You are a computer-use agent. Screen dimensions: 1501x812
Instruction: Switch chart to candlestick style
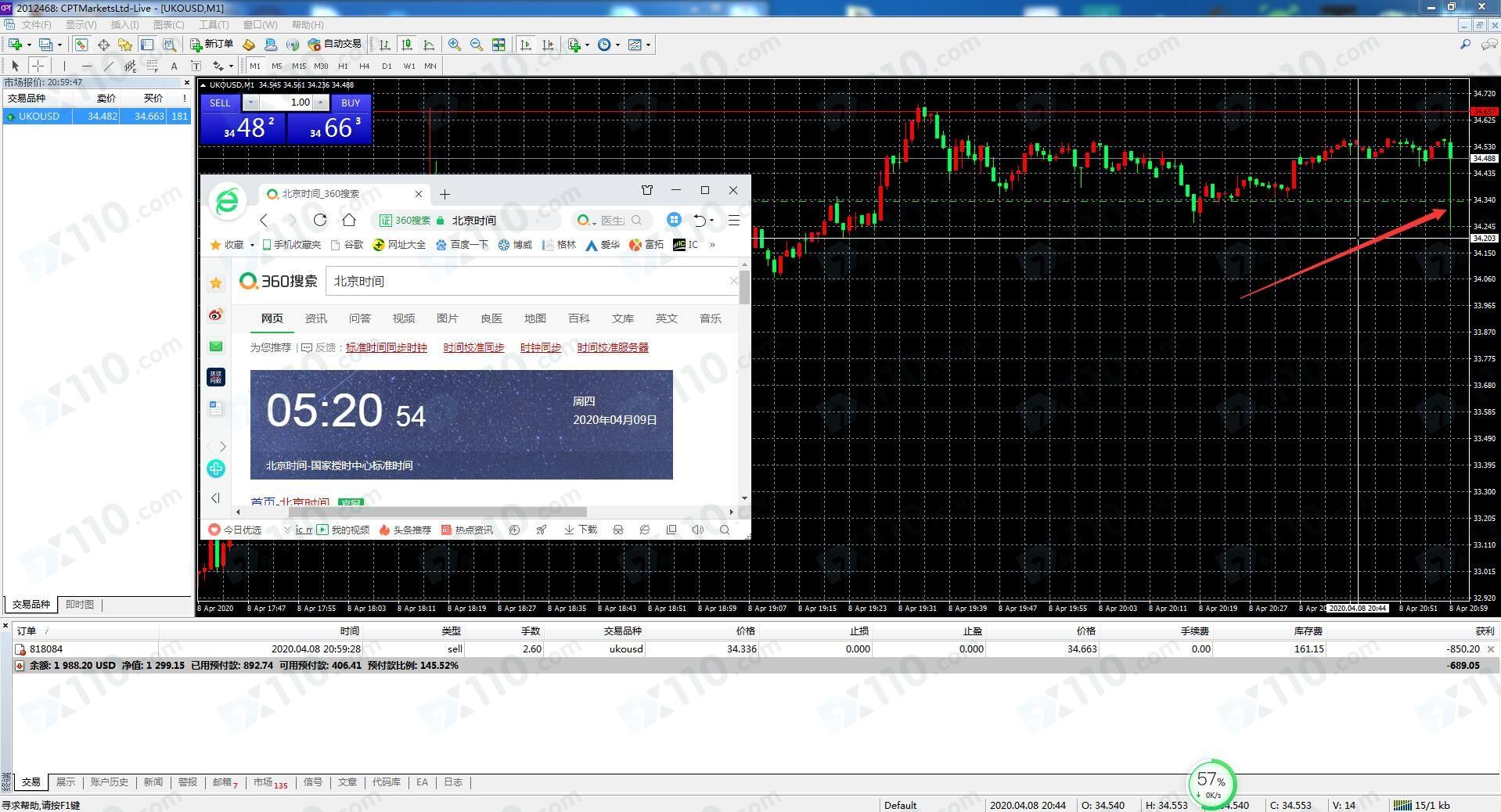(407, 45)
